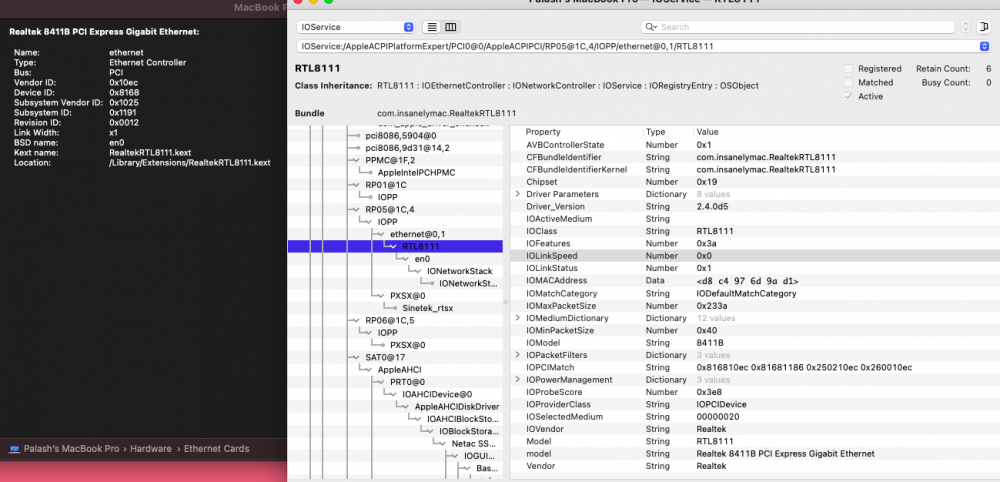Expand IOPacketFilters property
1000x482 pixels.
[x=518, y=354]
